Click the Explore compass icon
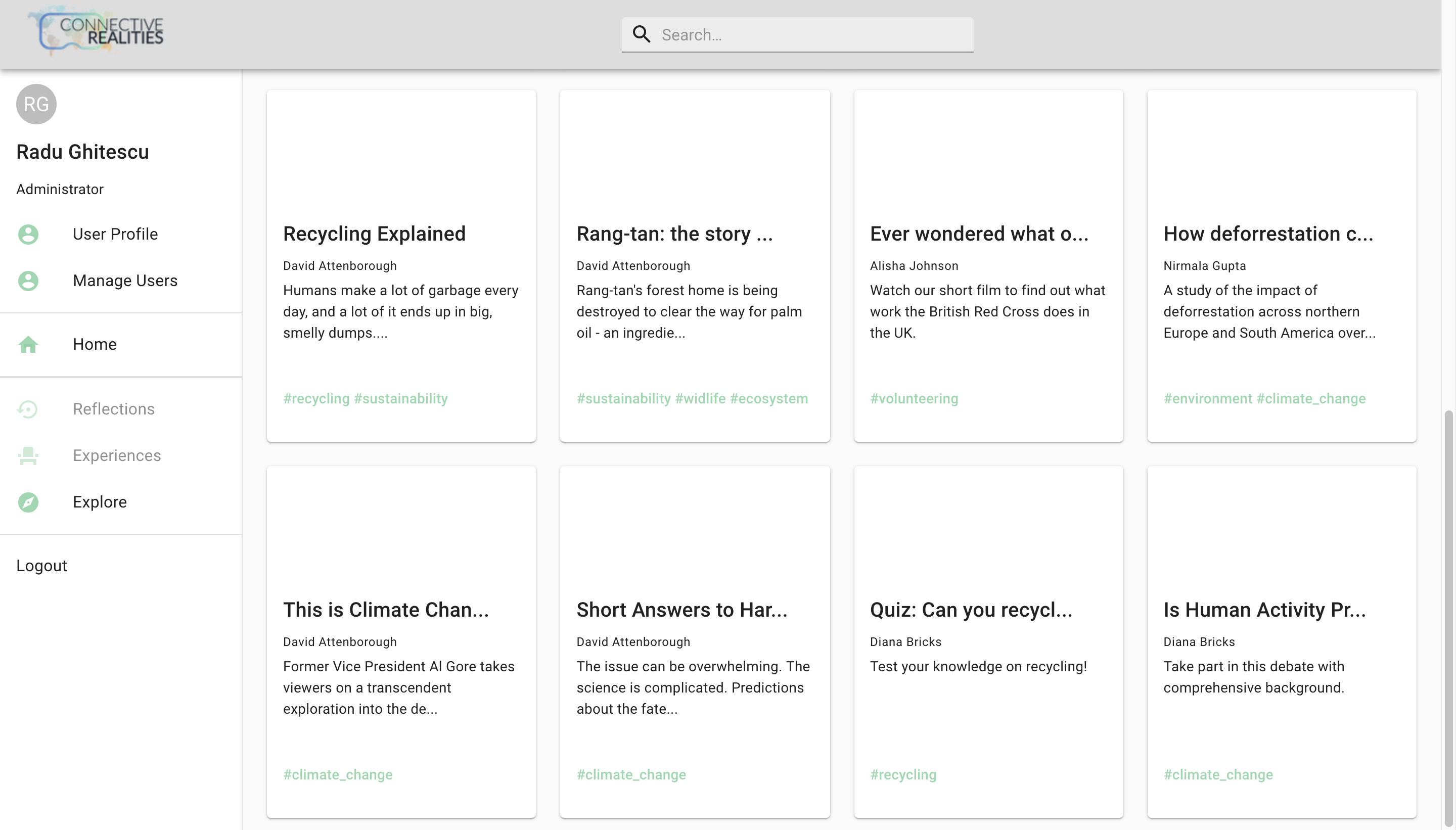 28,502
